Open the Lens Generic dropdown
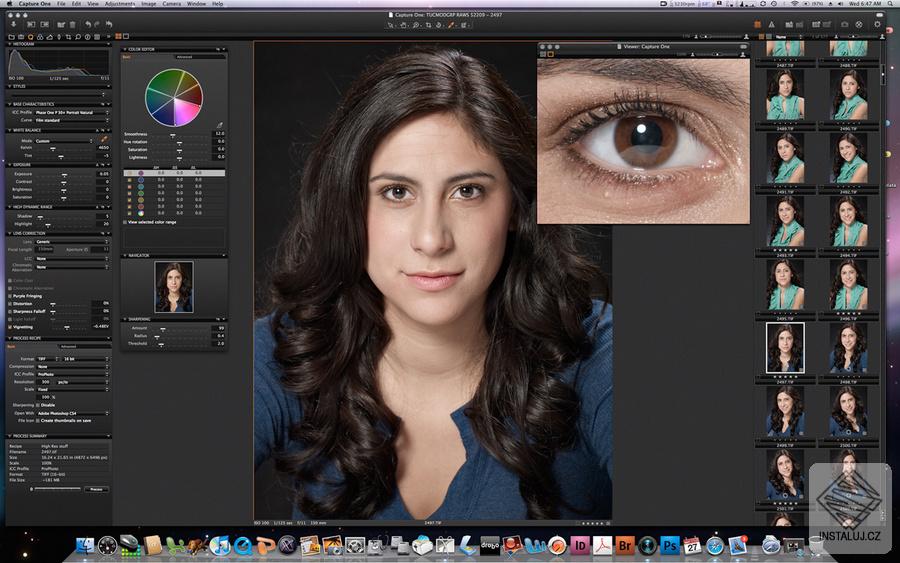The height and width of the screenshot is (563, 900). tap(72, 242)
